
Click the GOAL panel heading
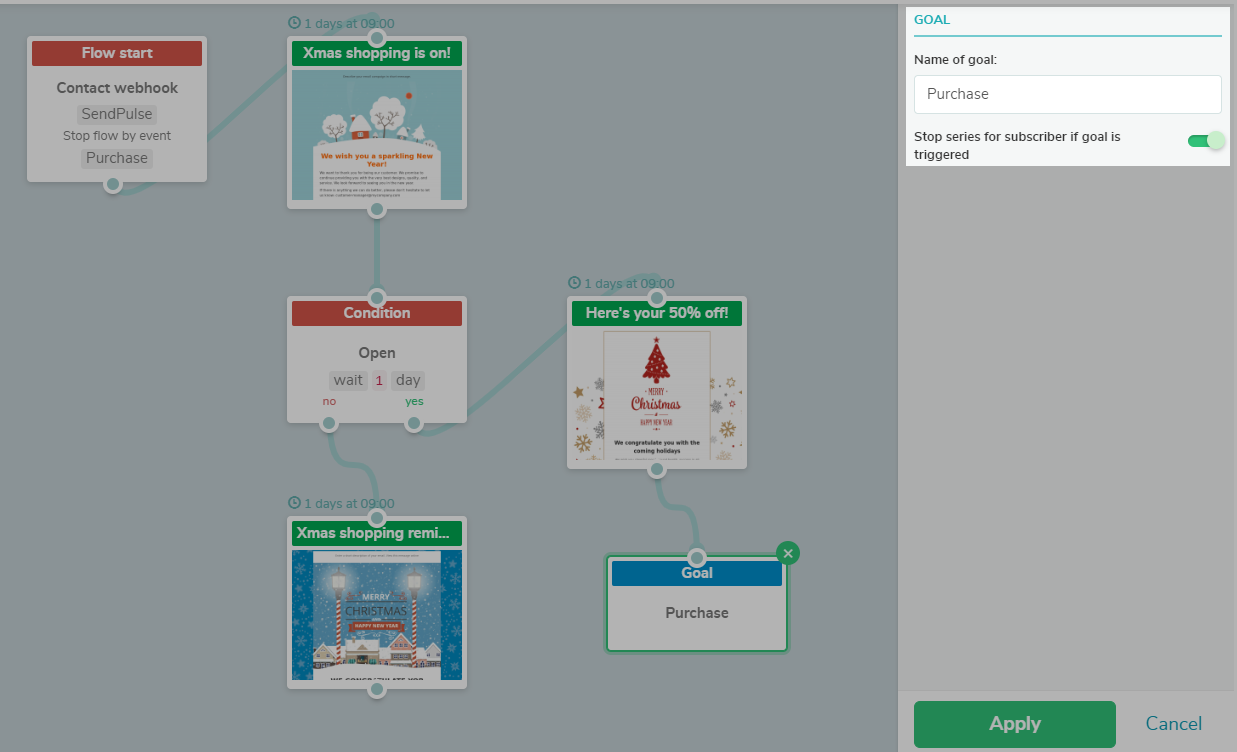point(932,20)
